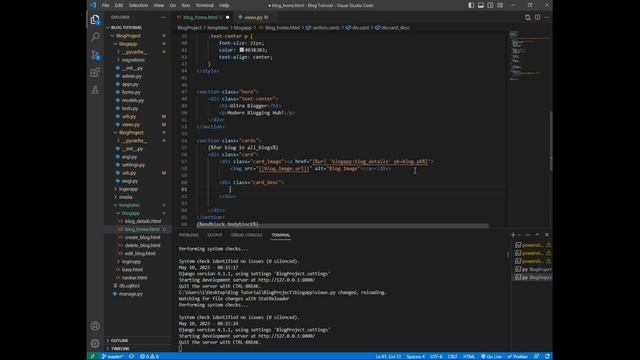Open navbar.html in the Explorer
Viewport: 640px width, 360px height.
pyautogui.click(x=134, y=278)
